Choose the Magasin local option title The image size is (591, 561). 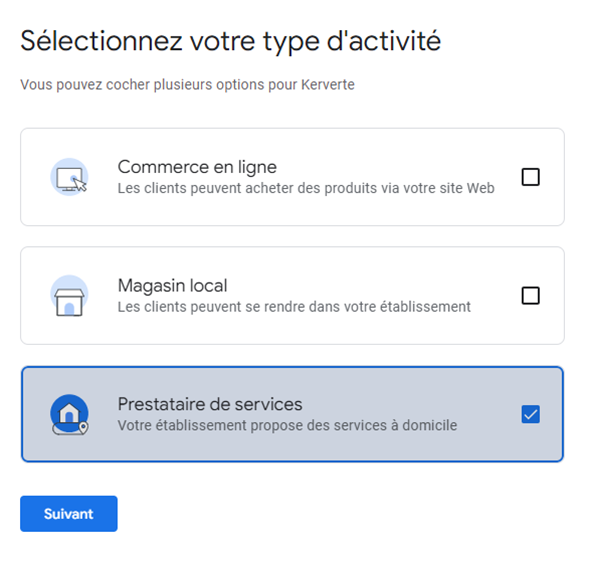(173, 285)
